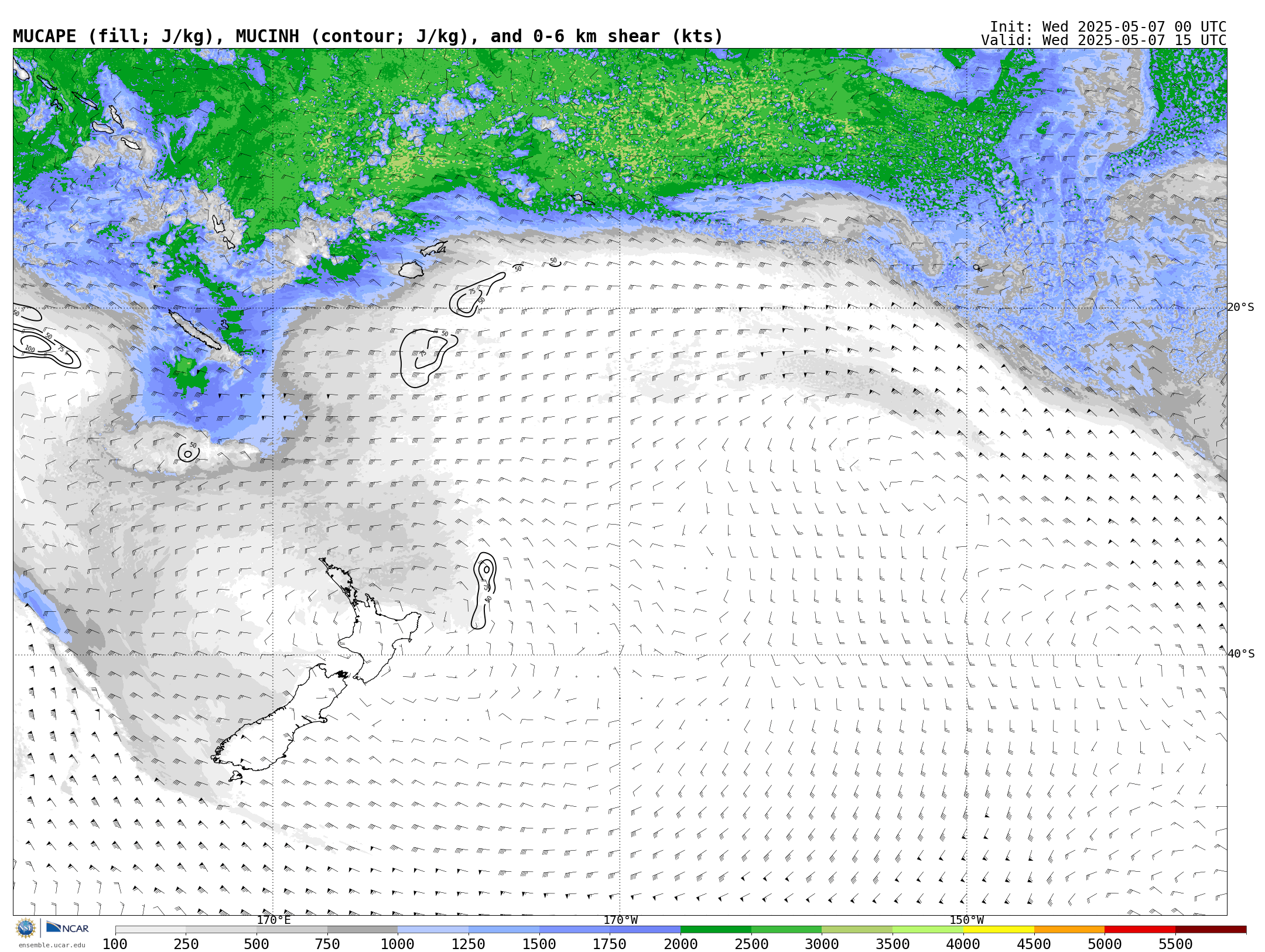The image size is (1265, 952).
Task: Pick the yellow 4000–4500 colorbar swatch
Action: click(x=999, y=930)
